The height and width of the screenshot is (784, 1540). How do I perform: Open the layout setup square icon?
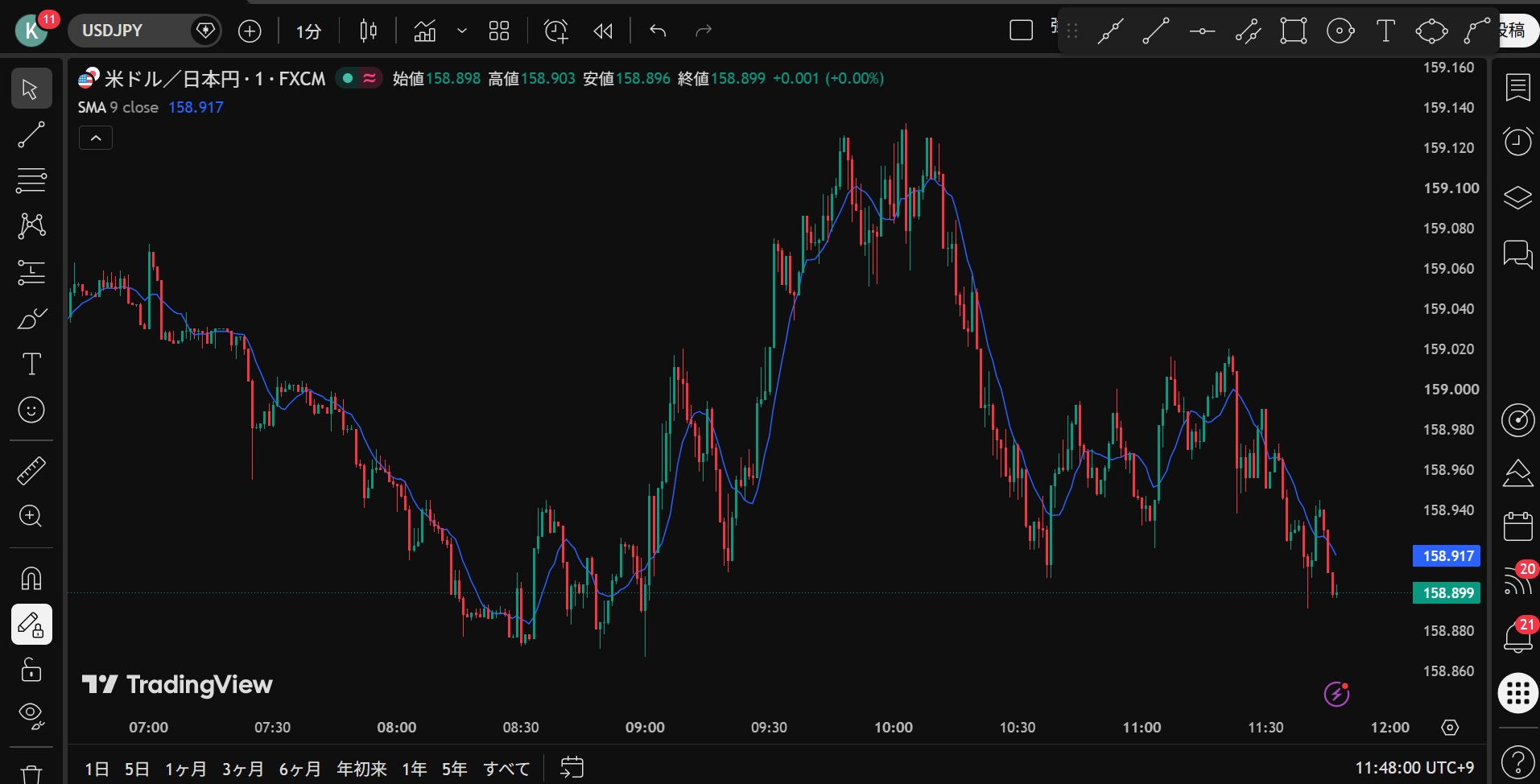click(x=1022, y=31)
